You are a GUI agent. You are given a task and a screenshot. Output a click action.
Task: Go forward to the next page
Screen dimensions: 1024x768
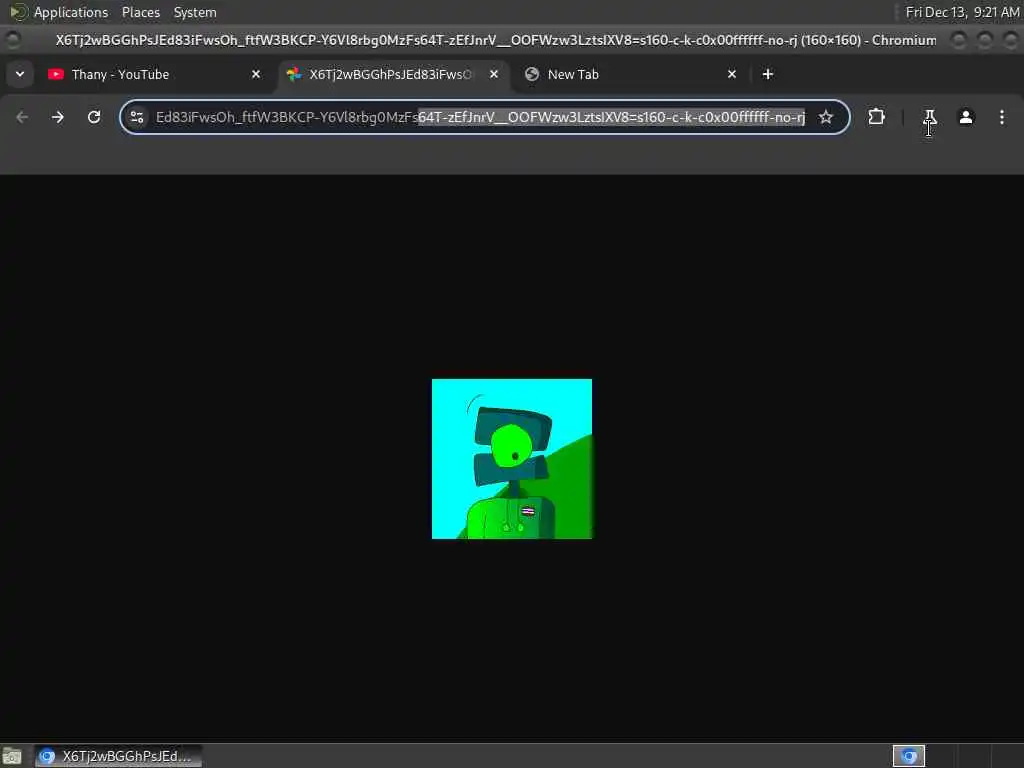coord(58,118)
